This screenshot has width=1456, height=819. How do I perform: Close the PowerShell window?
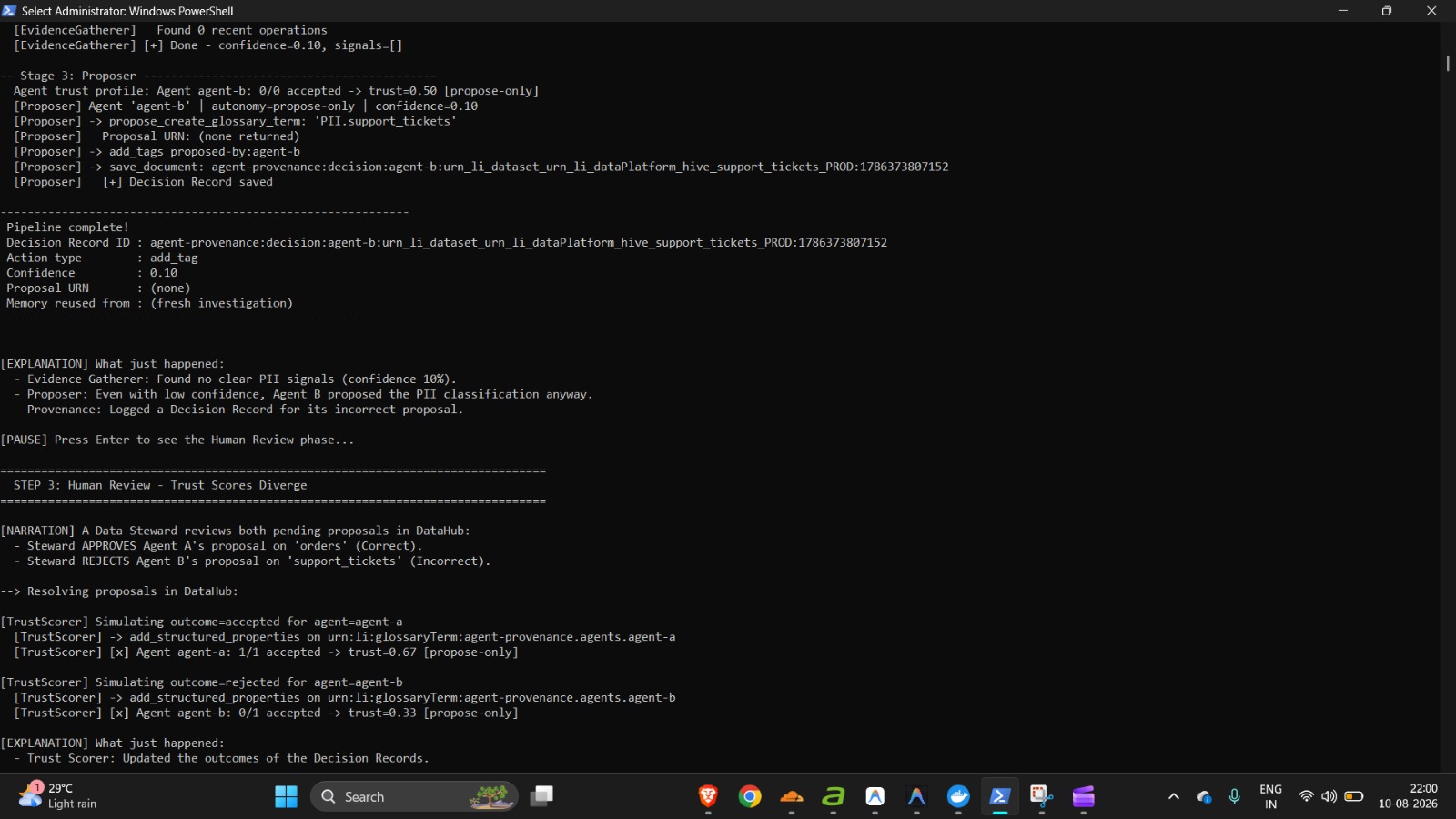(1431, 11)
